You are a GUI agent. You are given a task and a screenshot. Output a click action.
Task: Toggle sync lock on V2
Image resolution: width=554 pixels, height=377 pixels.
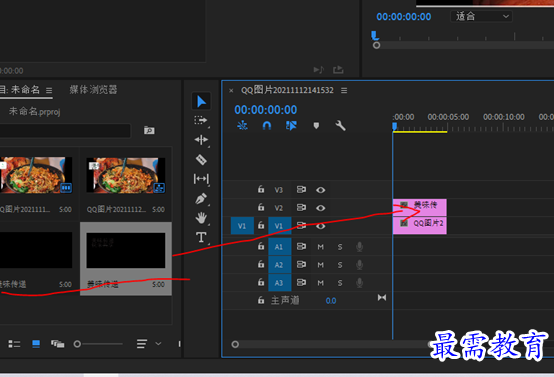point(301,208)
